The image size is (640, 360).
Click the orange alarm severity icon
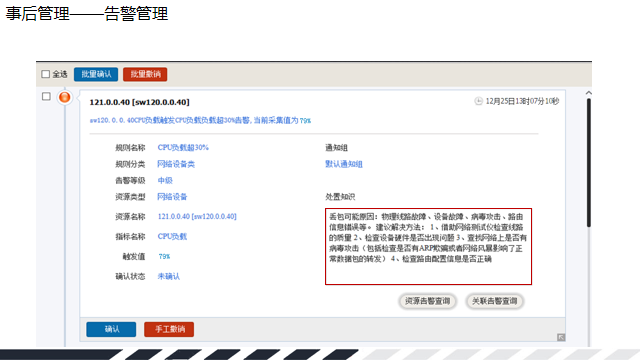(64, 97)
